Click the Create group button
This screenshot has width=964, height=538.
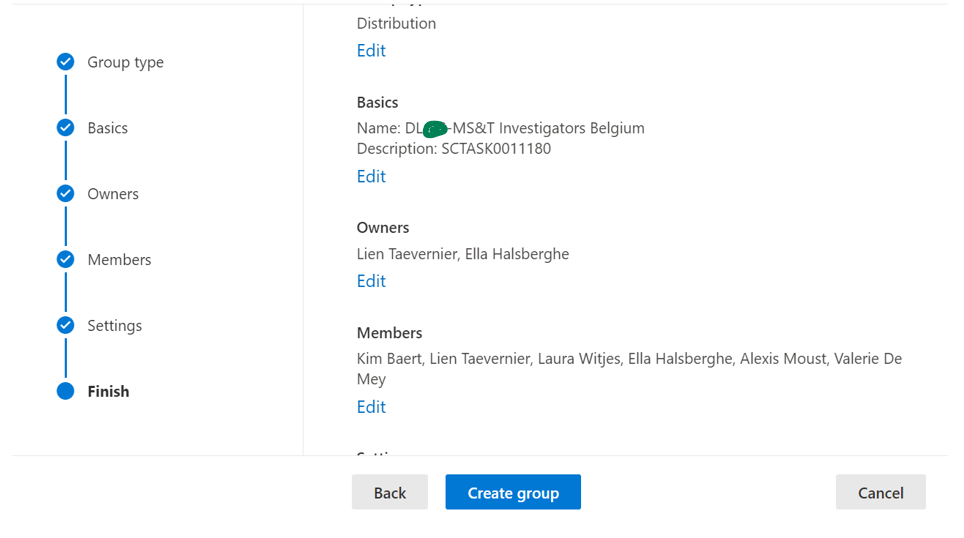pyautogui.click(x=513, y=493)
